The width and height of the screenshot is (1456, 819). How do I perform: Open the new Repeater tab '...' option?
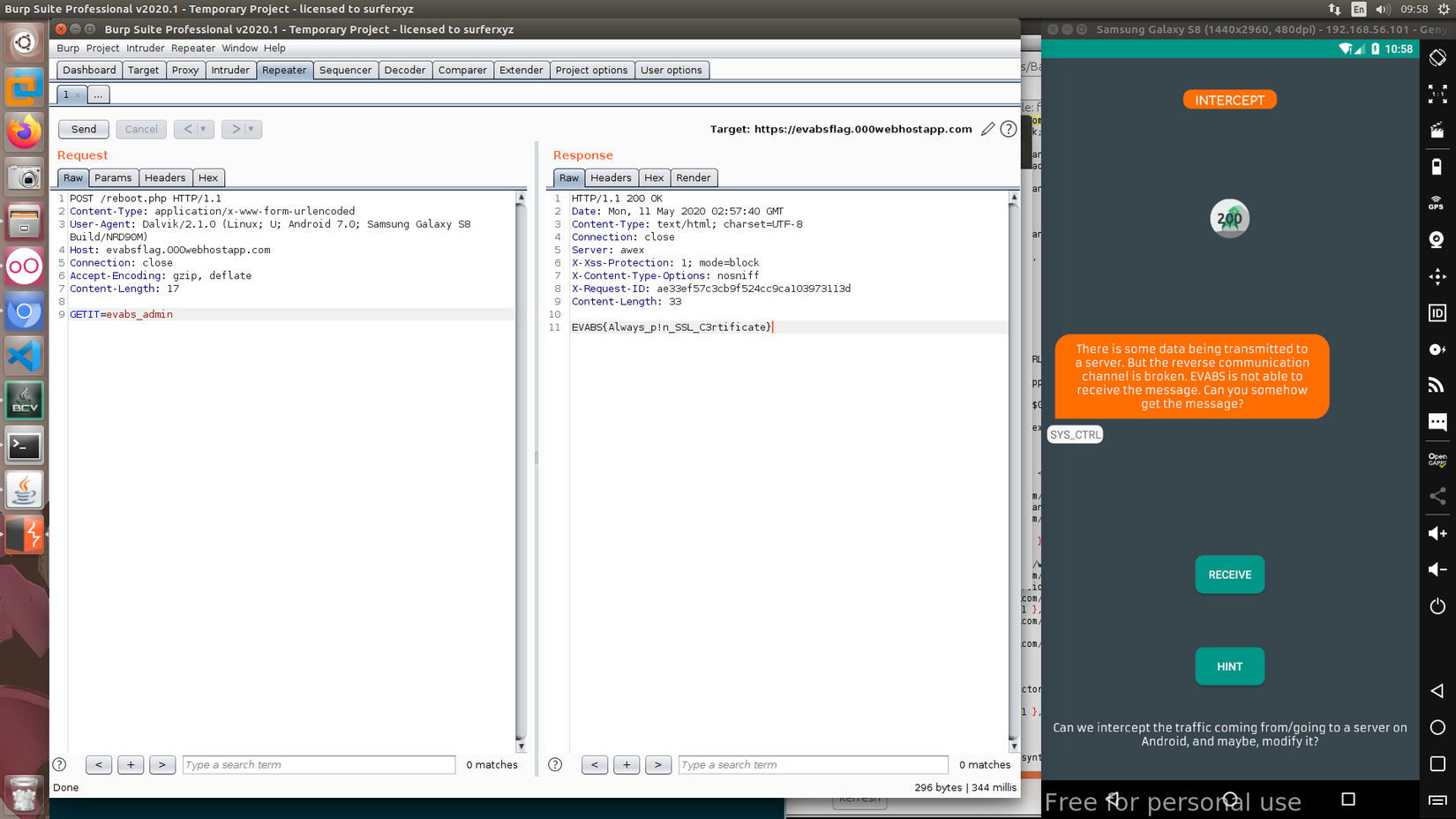[98, 94]
